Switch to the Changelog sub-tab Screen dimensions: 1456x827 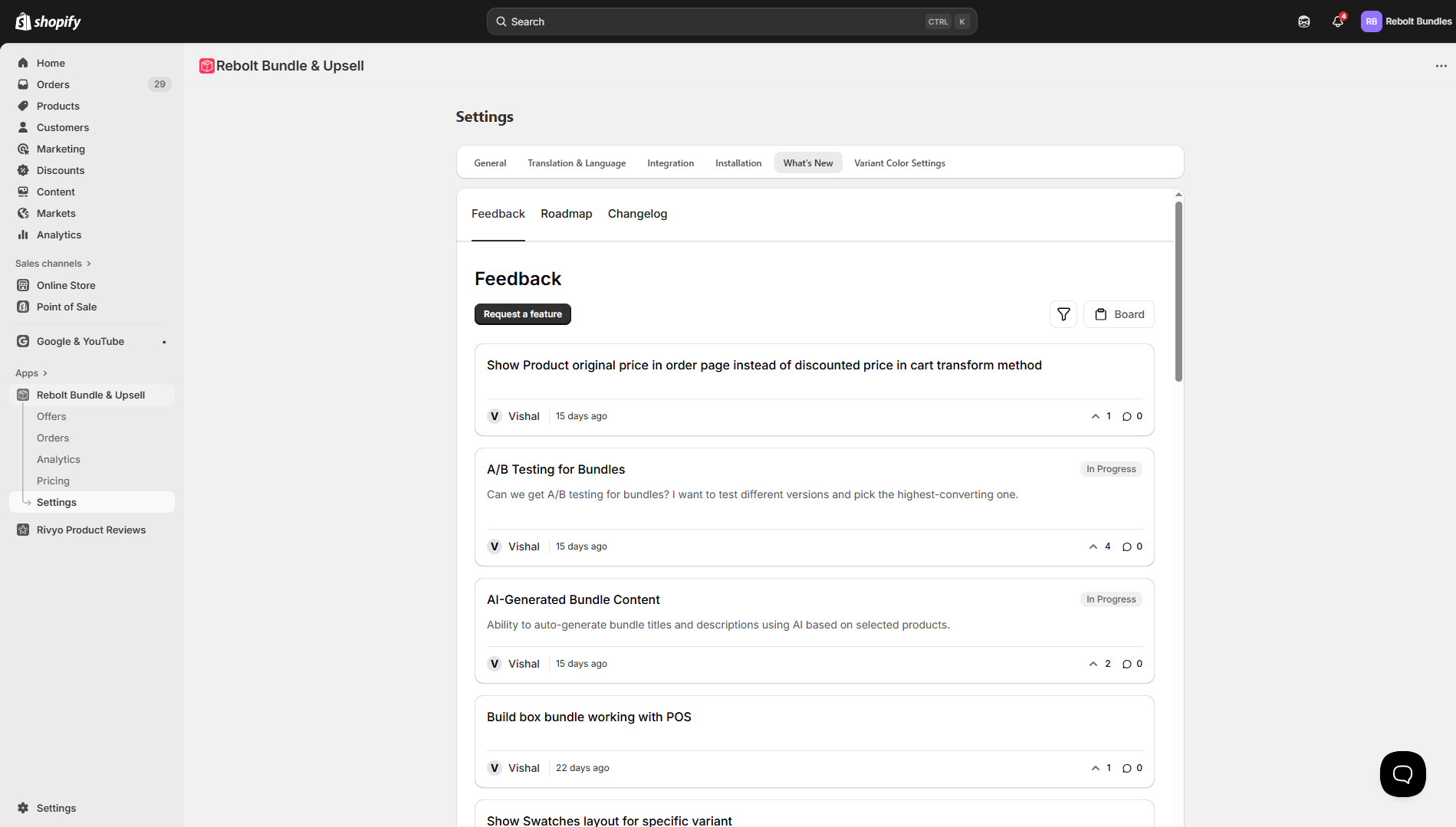pos(637,214)
